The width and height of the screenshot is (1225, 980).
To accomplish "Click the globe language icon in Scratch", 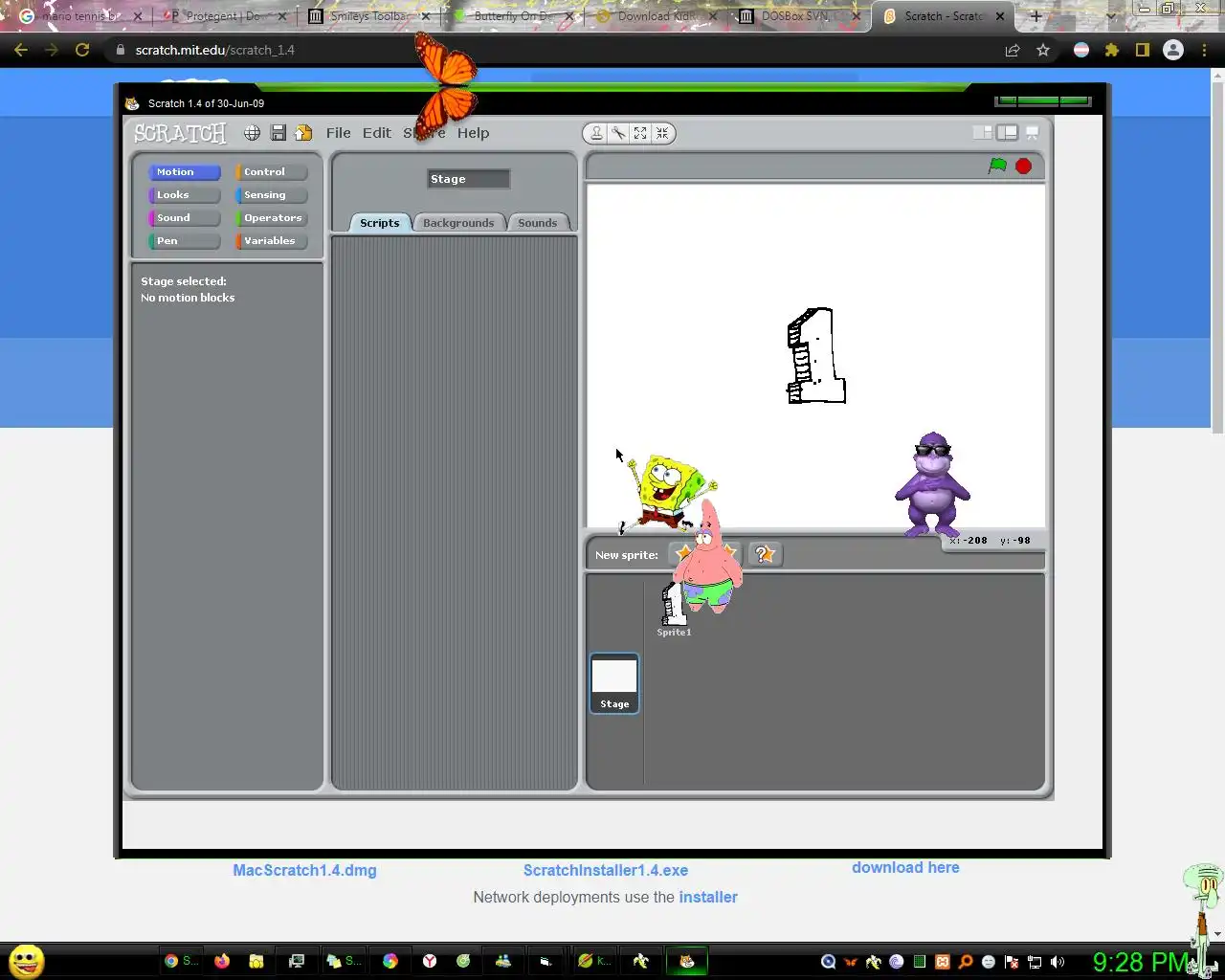I will point(252,133).
